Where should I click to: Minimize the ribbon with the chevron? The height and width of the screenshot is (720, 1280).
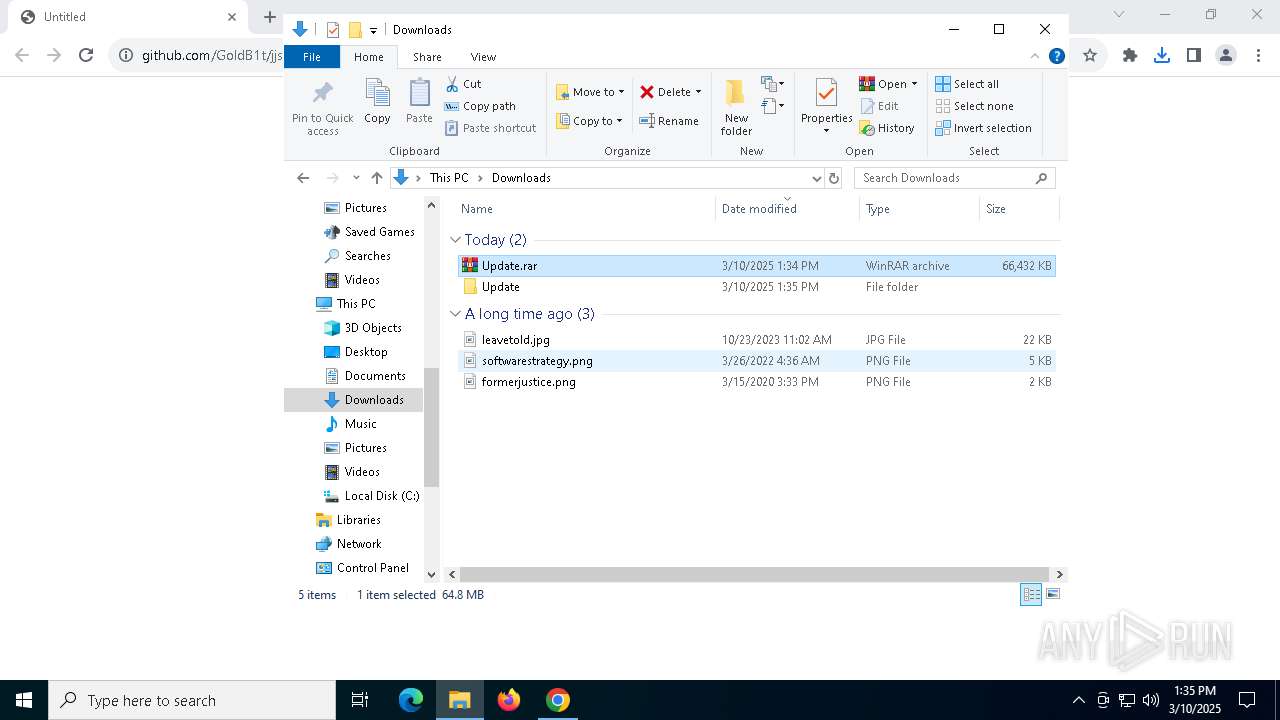point(1035,56)
